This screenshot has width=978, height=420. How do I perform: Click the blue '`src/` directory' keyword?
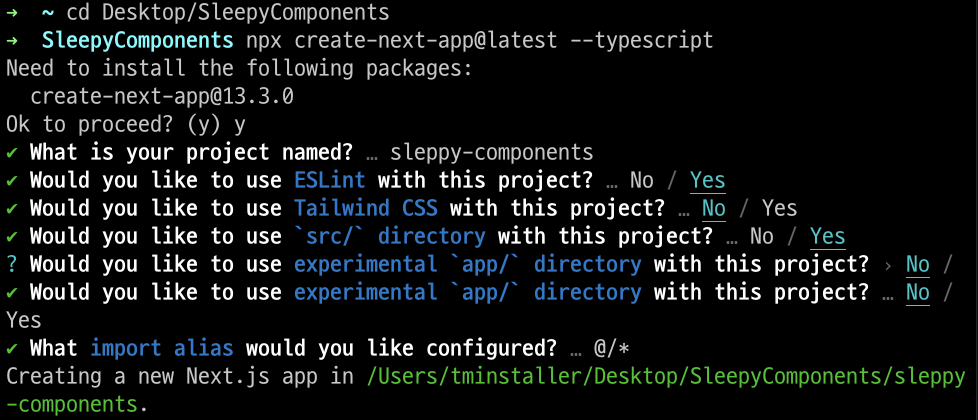(390, 237)
